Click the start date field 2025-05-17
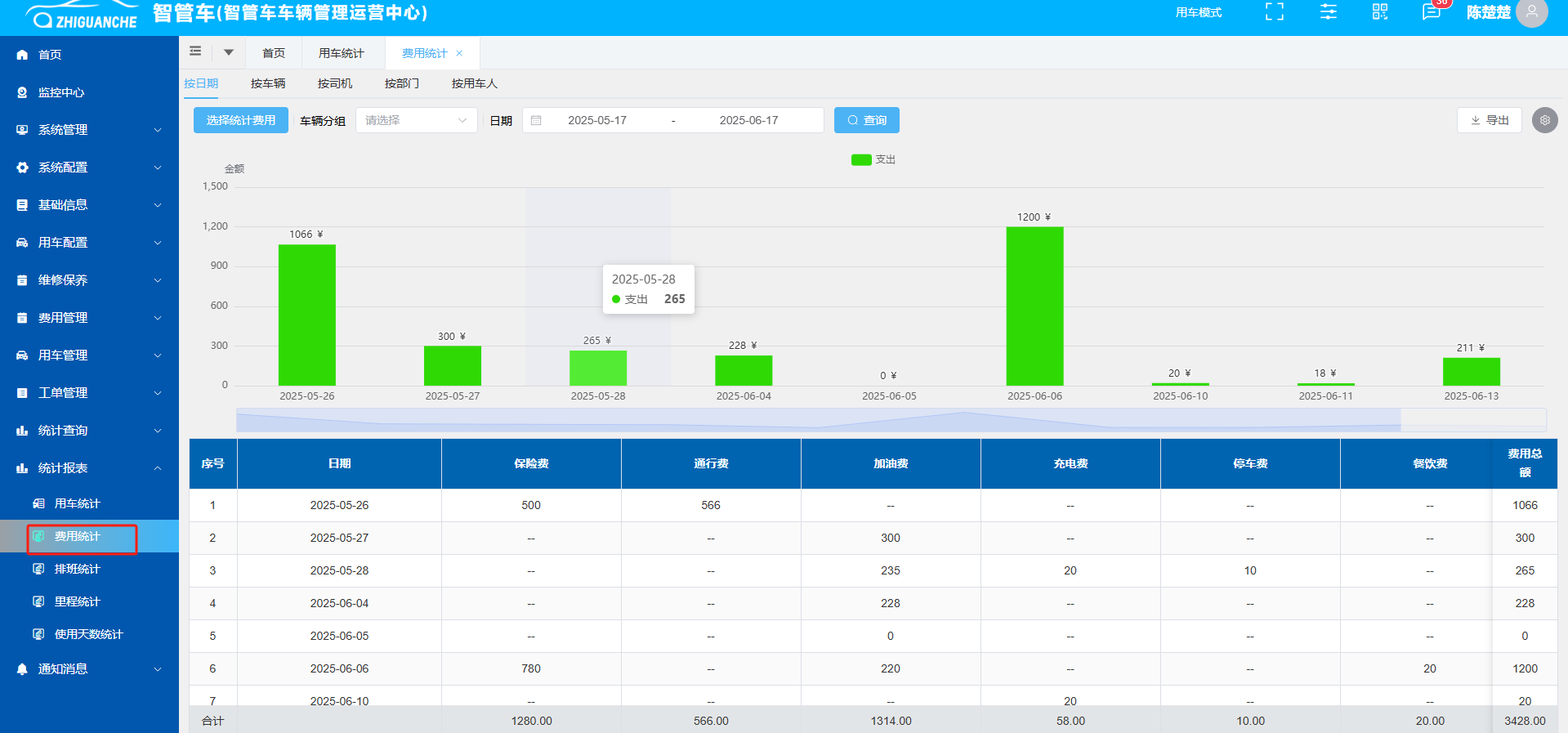 coord(596,120)
